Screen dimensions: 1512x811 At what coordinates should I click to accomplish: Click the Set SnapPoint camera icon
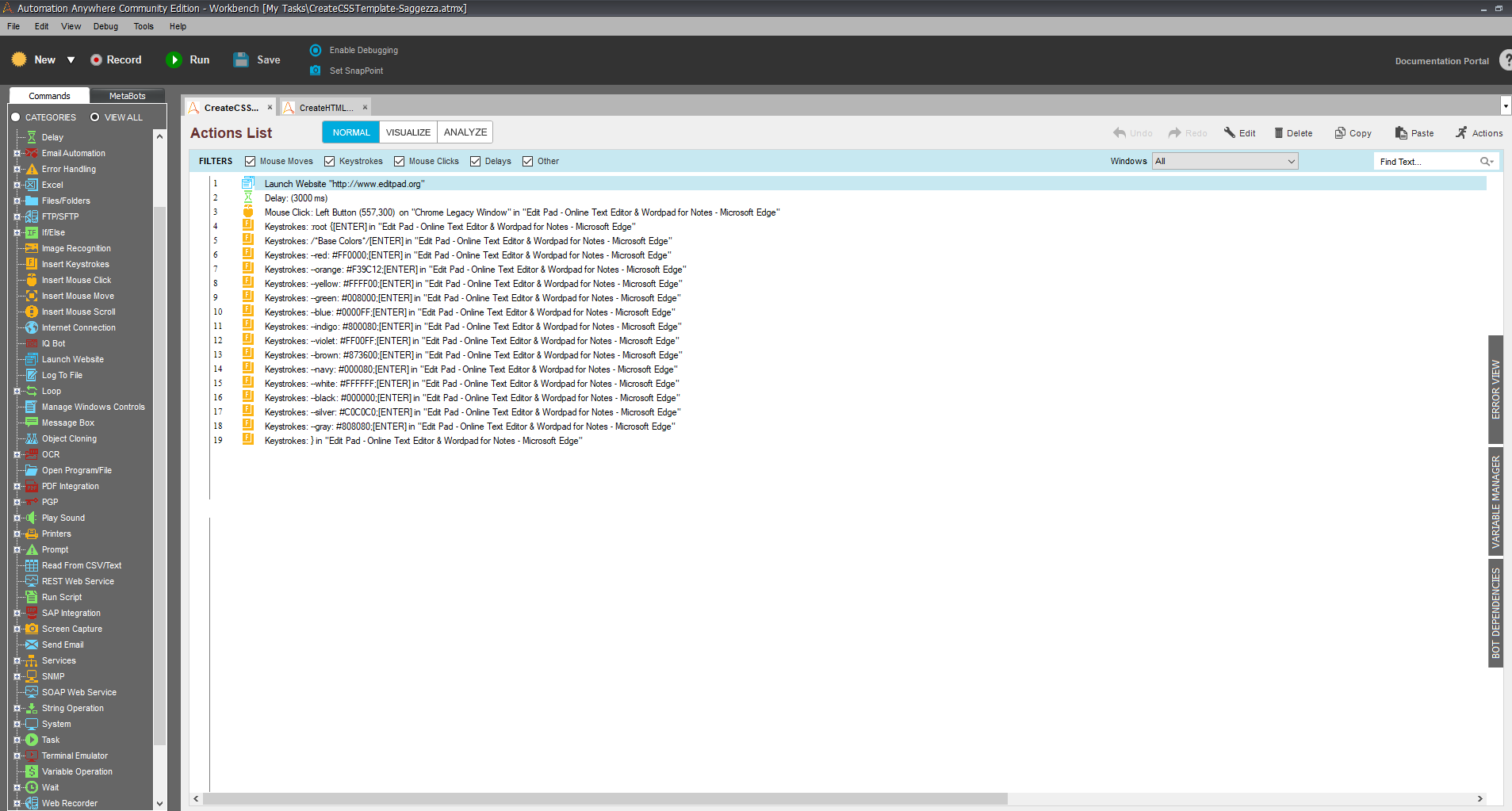click(316, 71)
